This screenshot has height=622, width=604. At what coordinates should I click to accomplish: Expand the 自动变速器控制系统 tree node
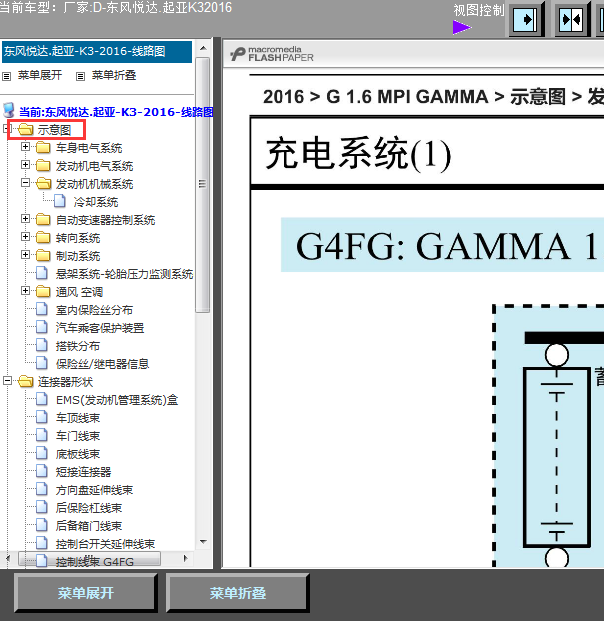tap(25, 219)
